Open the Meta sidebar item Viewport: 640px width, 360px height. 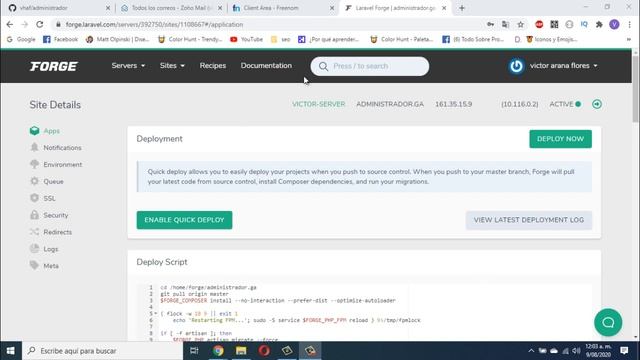44,266
